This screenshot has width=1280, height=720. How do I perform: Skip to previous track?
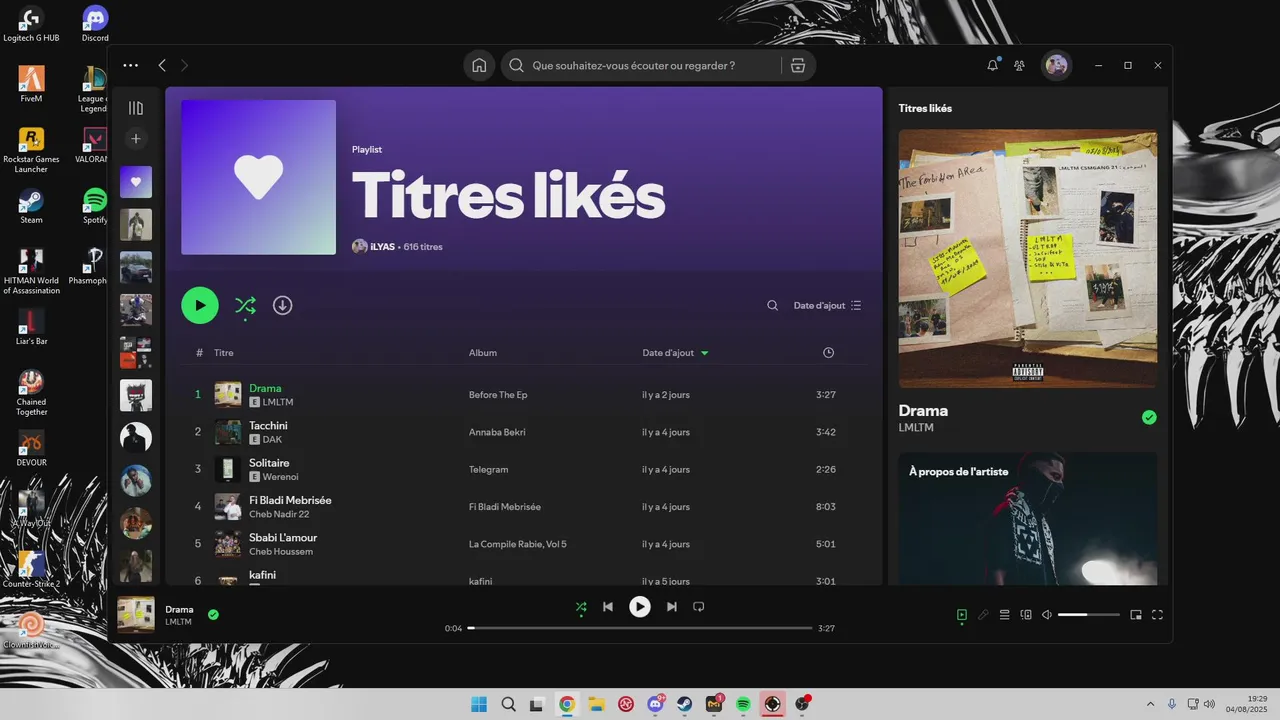[608, 606]
